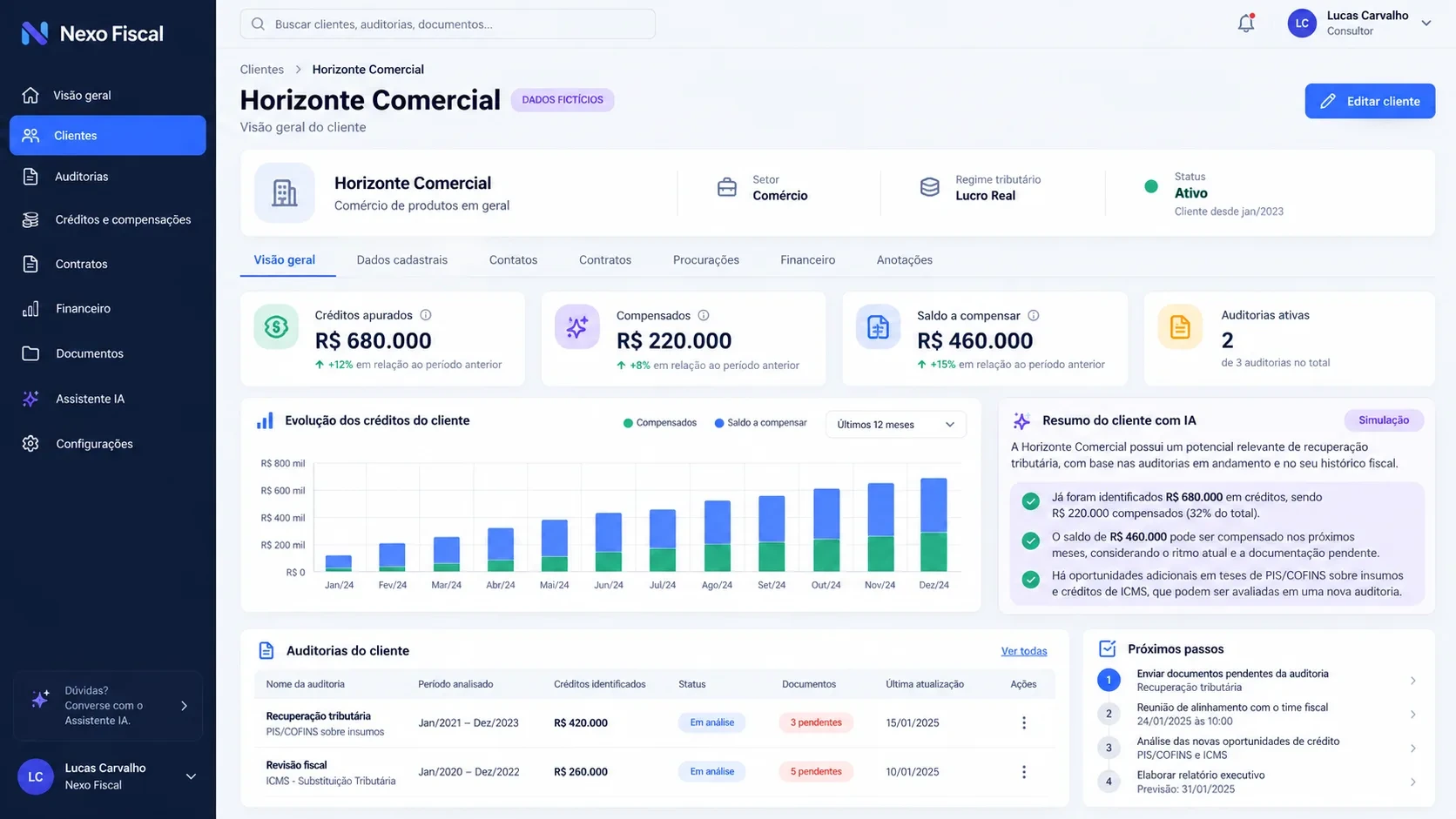
Task: Click the 3 pendentes badge
Action: 816,722
